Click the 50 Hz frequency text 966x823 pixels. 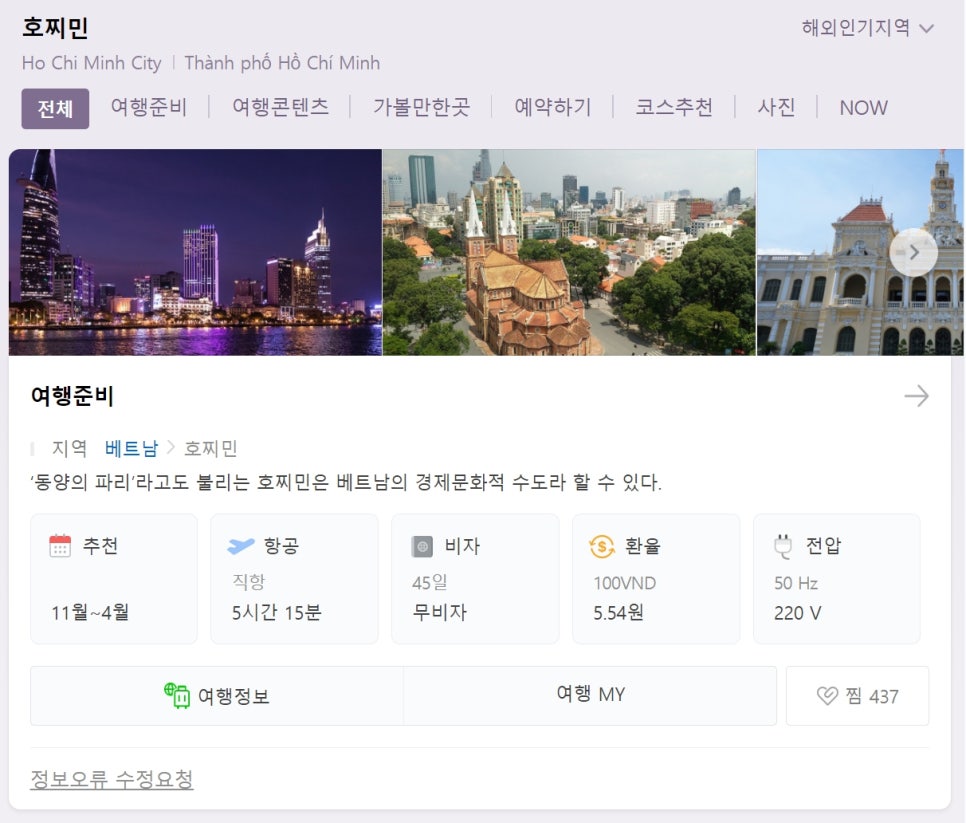(796, 583)
